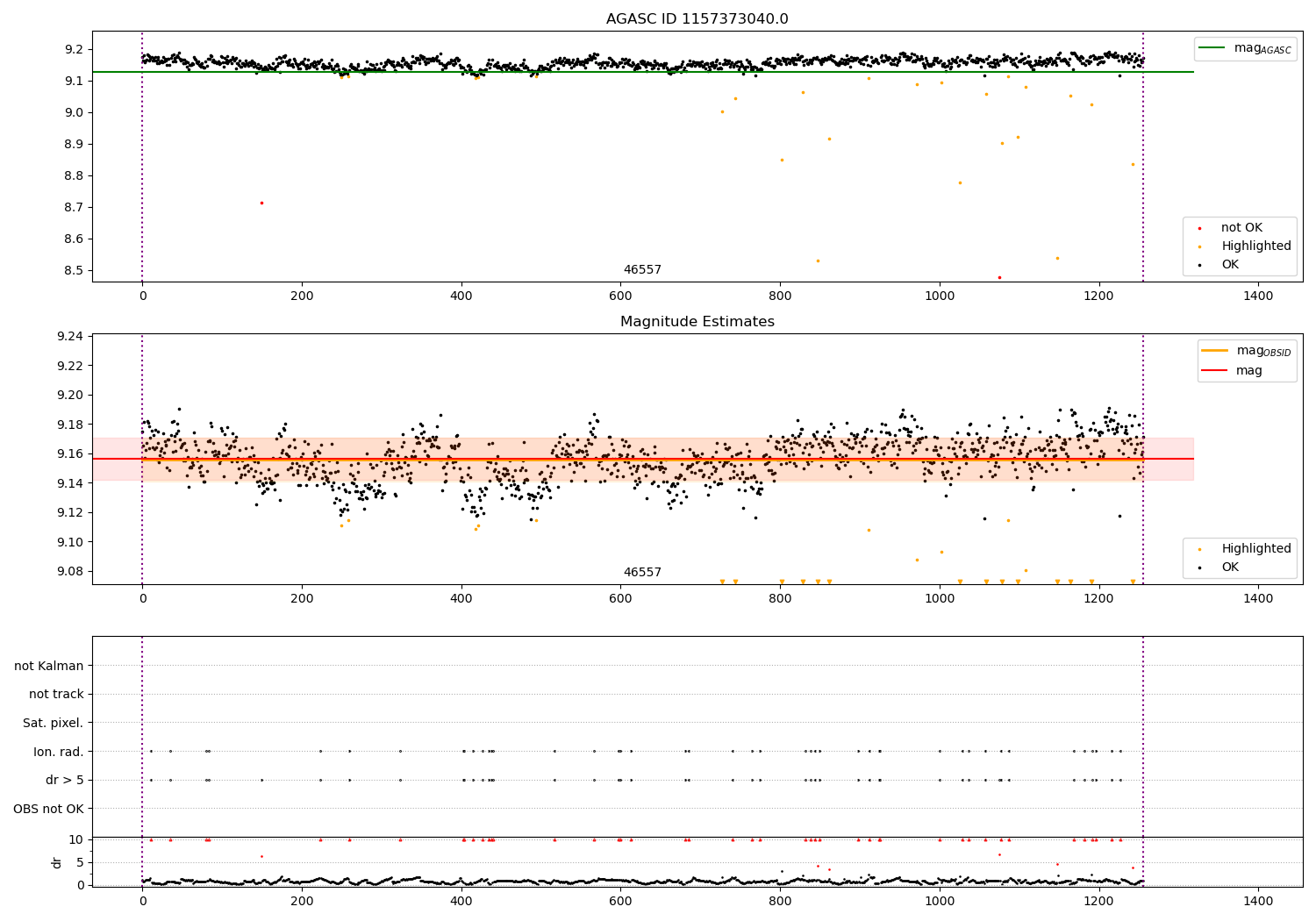Click the 8.8 y-axis tick label

(75, 175)
